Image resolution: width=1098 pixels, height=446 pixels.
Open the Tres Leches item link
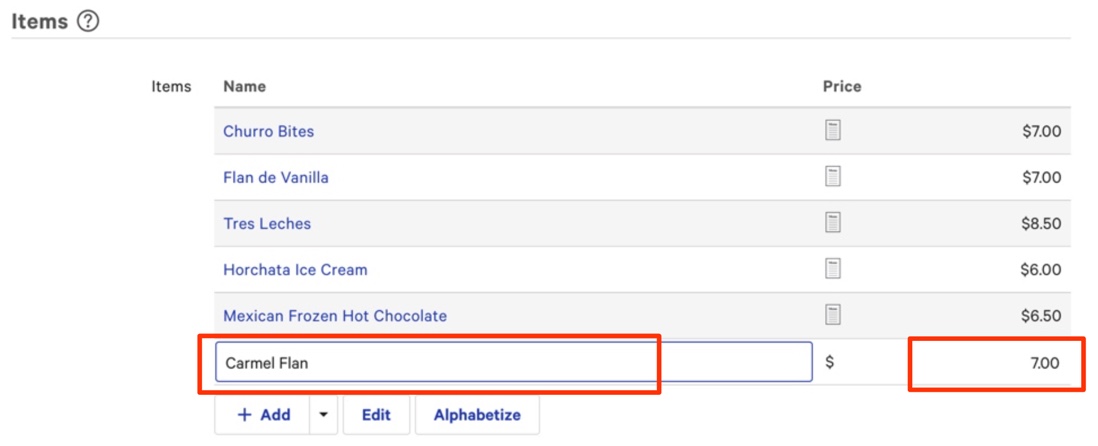point(267,223)
